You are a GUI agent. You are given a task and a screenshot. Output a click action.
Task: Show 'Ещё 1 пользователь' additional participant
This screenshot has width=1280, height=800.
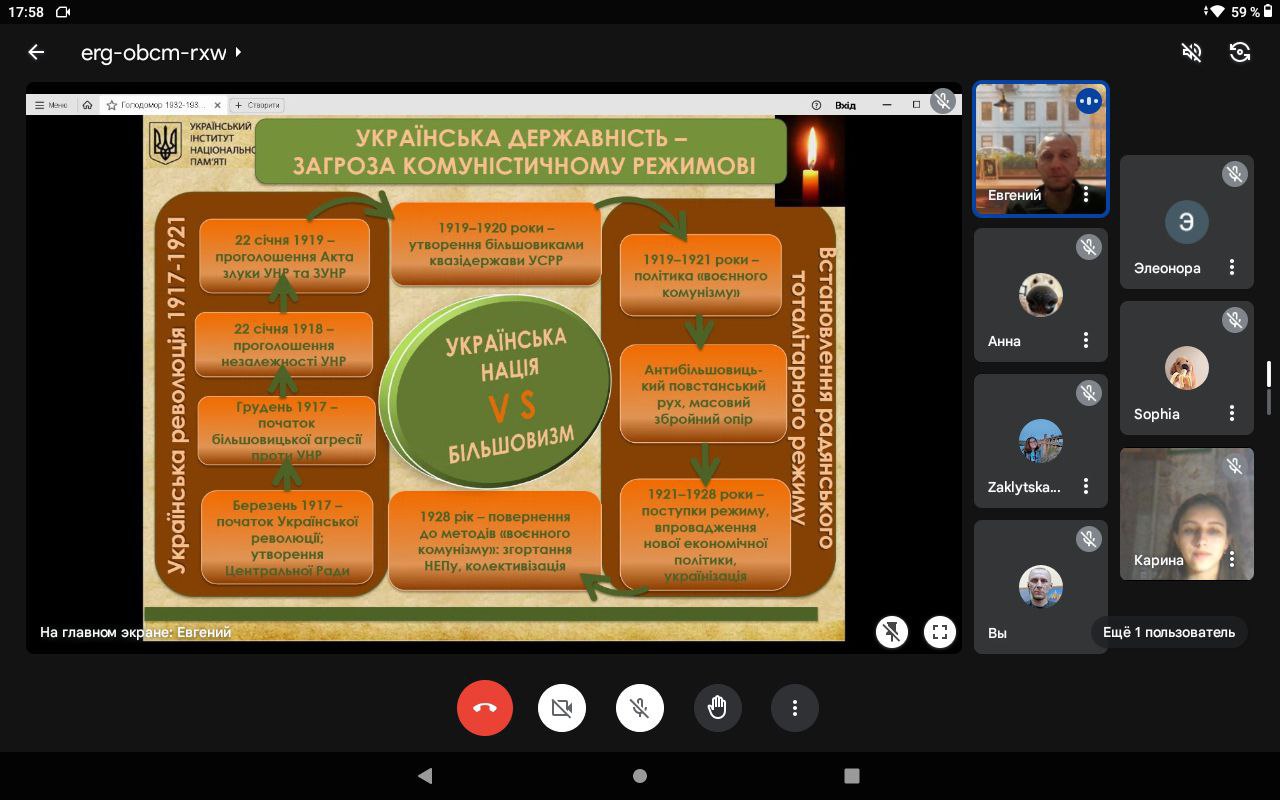click(1168, 632)
